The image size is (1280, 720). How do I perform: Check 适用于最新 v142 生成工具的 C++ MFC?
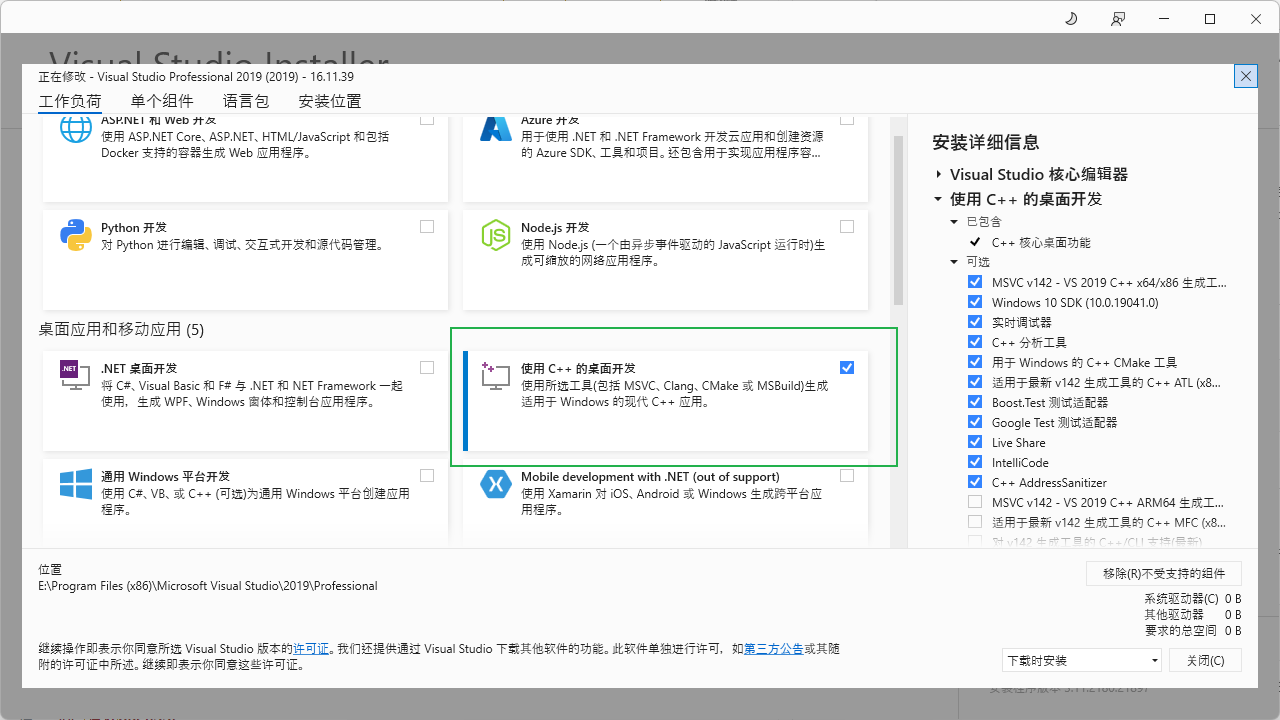pos(975,522)
